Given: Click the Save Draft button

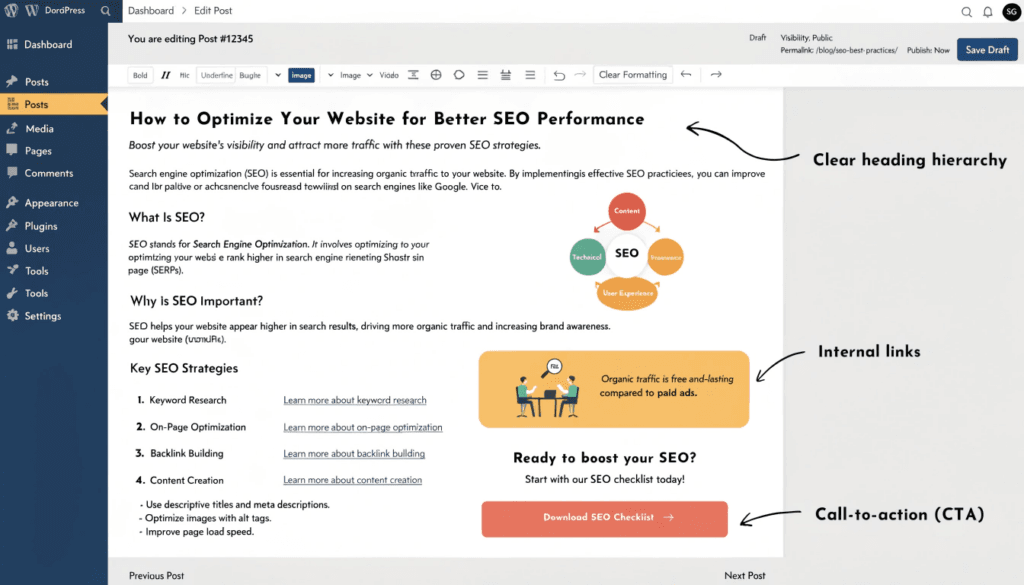Looking at the screenshot, I should pyautogui.click(x=987, y=50).
